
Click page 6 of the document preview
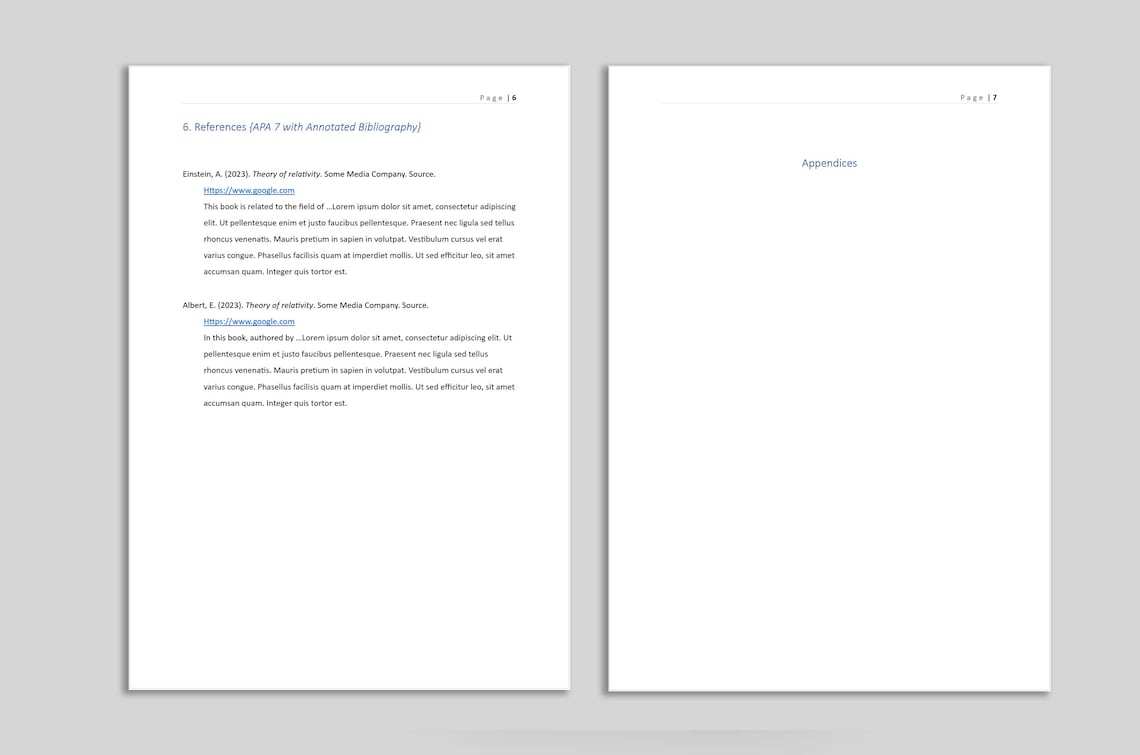click(348, 550)
